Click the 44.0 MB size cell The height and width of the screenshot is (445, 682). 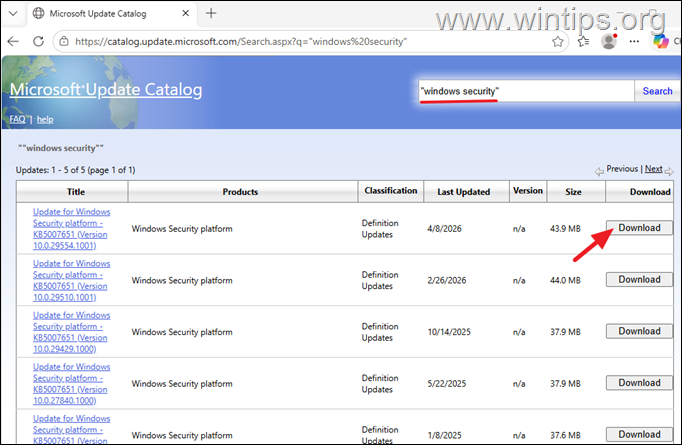565,281
